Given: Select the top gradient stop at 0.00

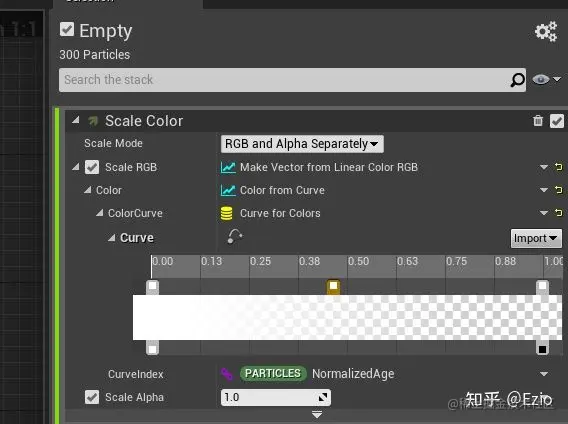Looking at the screenshot, I should pos(153,286).
